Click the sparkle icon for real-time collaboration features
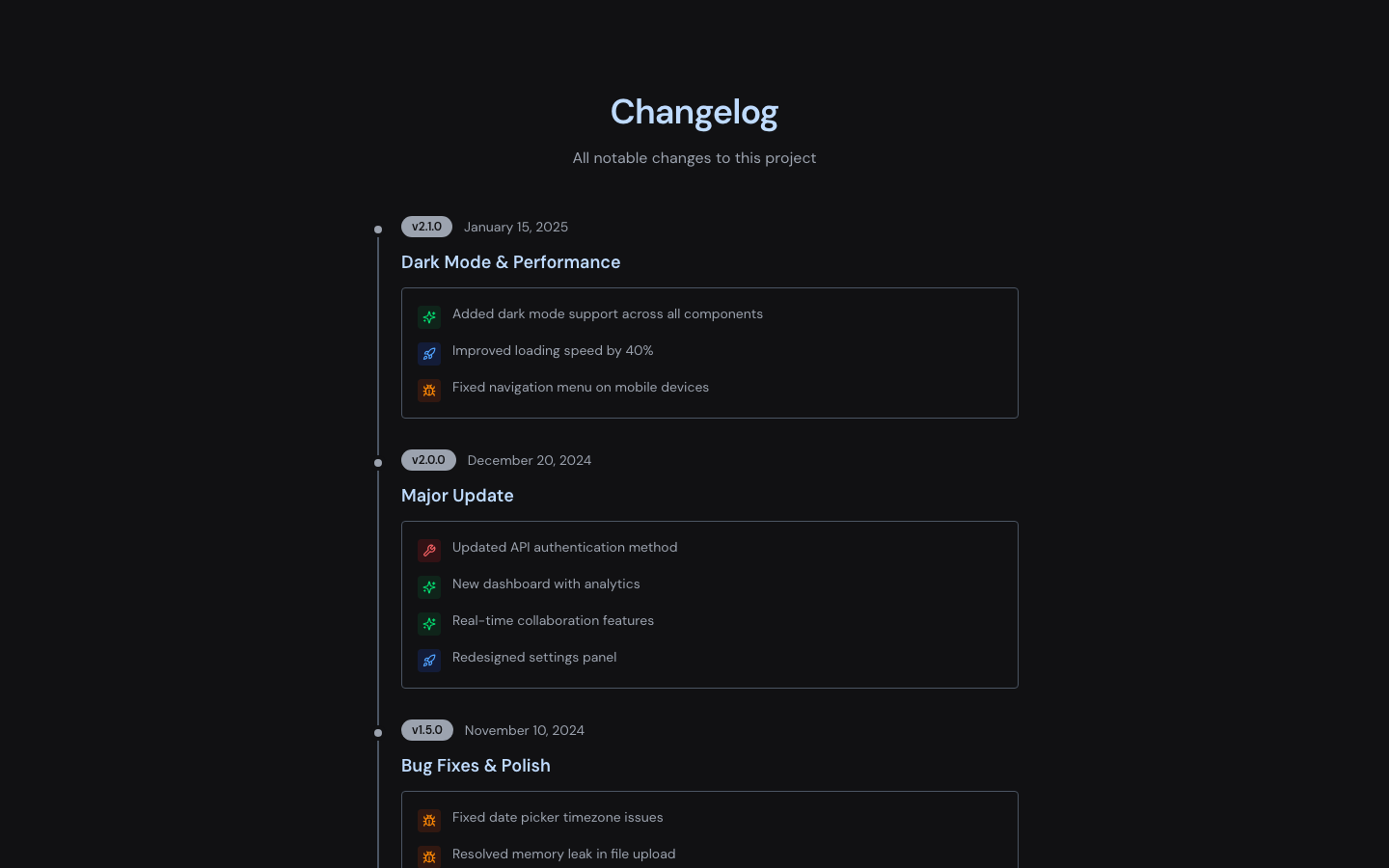Image resolution: width=1389 pixels, height=868 pixels. click(x=429, y=623)
